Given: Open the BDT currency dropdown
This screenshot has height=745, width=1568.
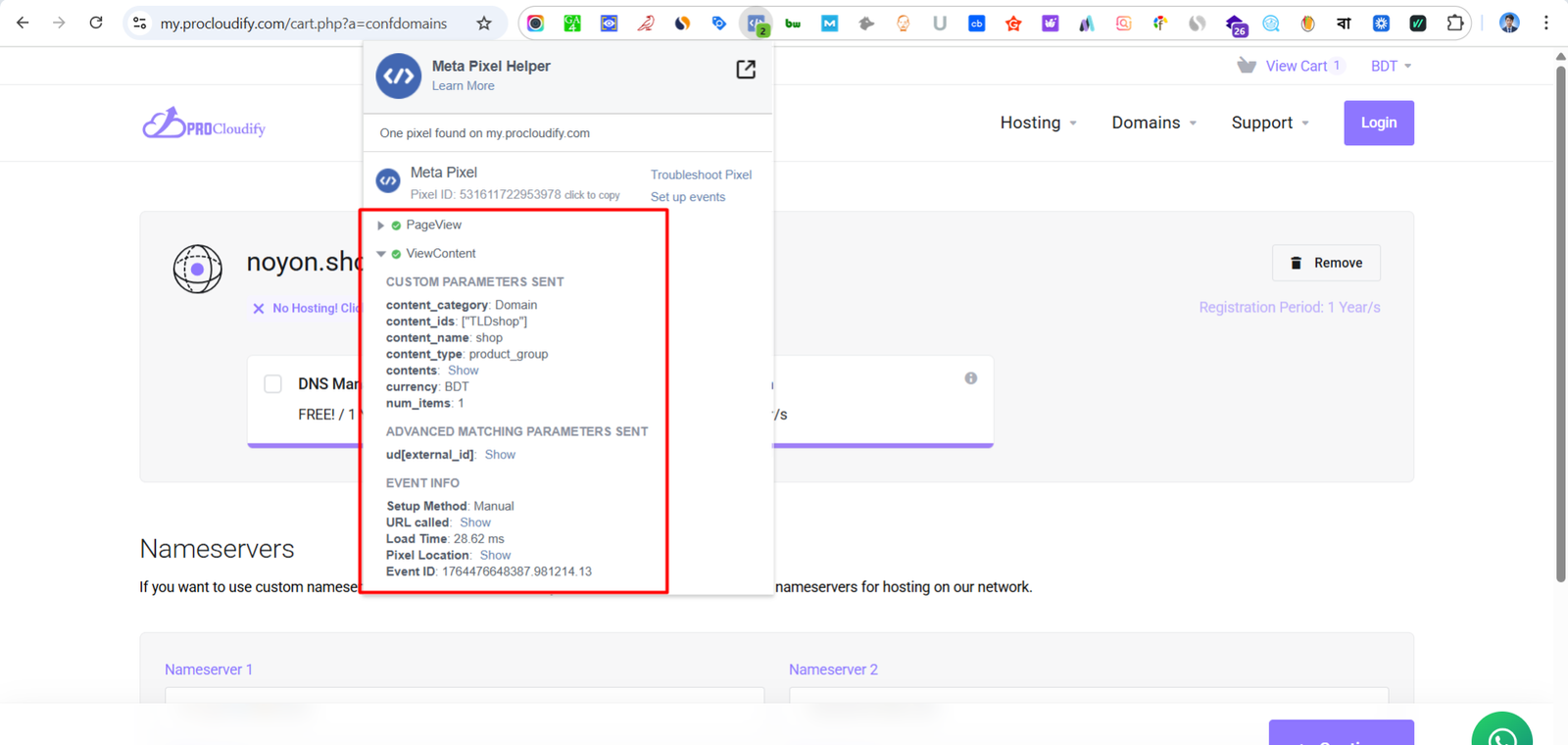Looking at the screenshot, I should [x=1391, y=66].
